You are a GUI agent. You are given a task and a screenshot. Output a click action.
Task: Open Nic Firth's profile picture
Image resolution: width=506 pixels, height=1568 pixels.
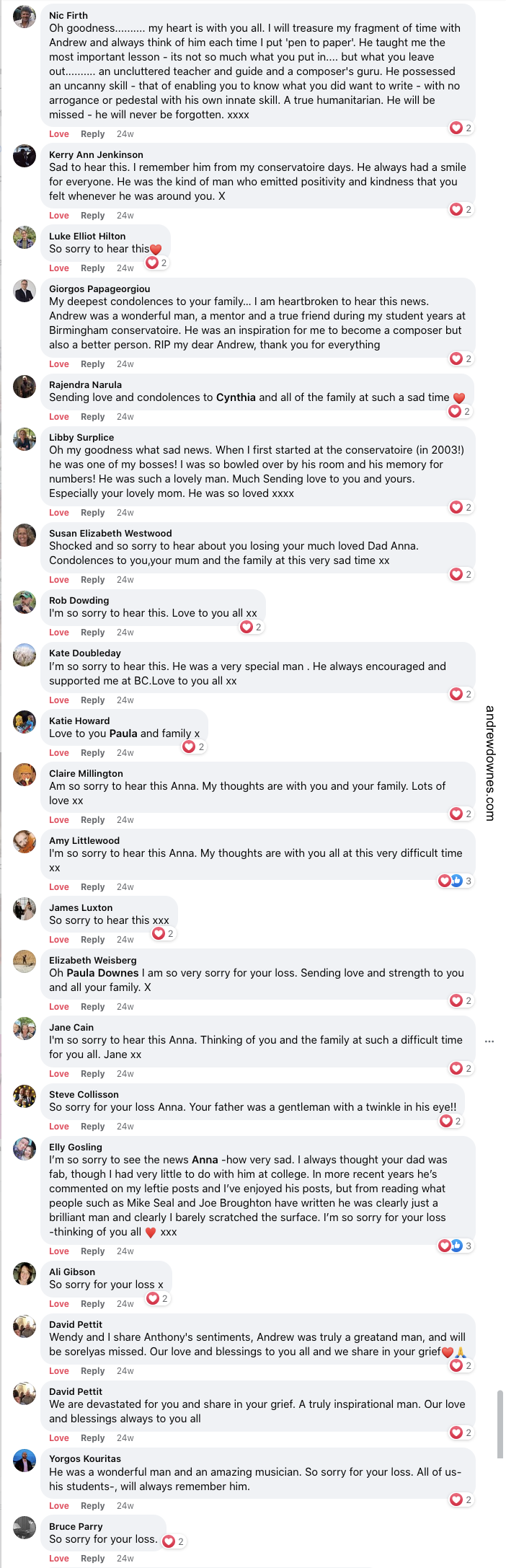click(x=25, y=16)
